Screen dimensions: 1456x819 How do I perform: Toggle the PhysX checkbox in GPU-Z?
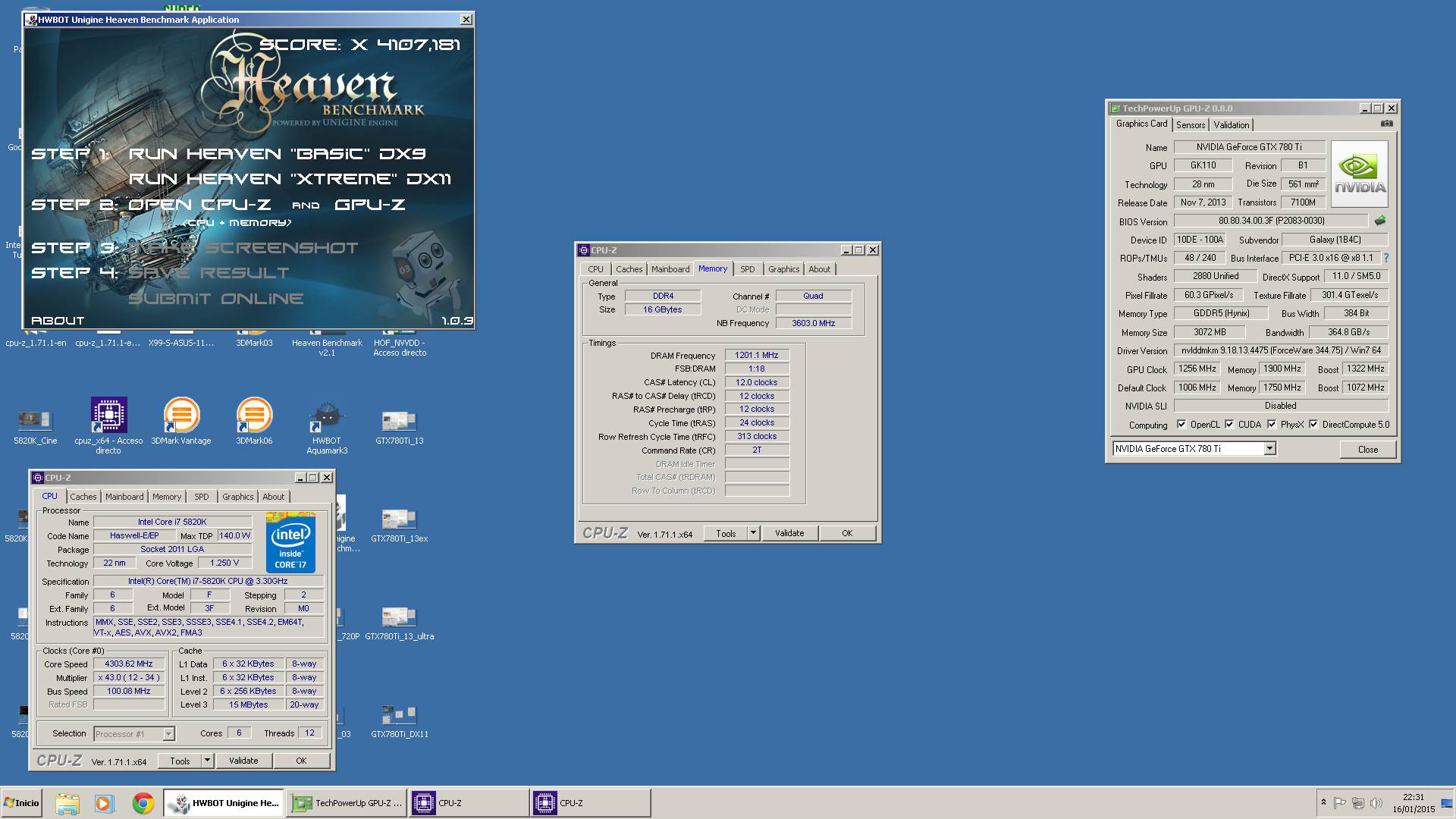click(x=1272, y=425)
